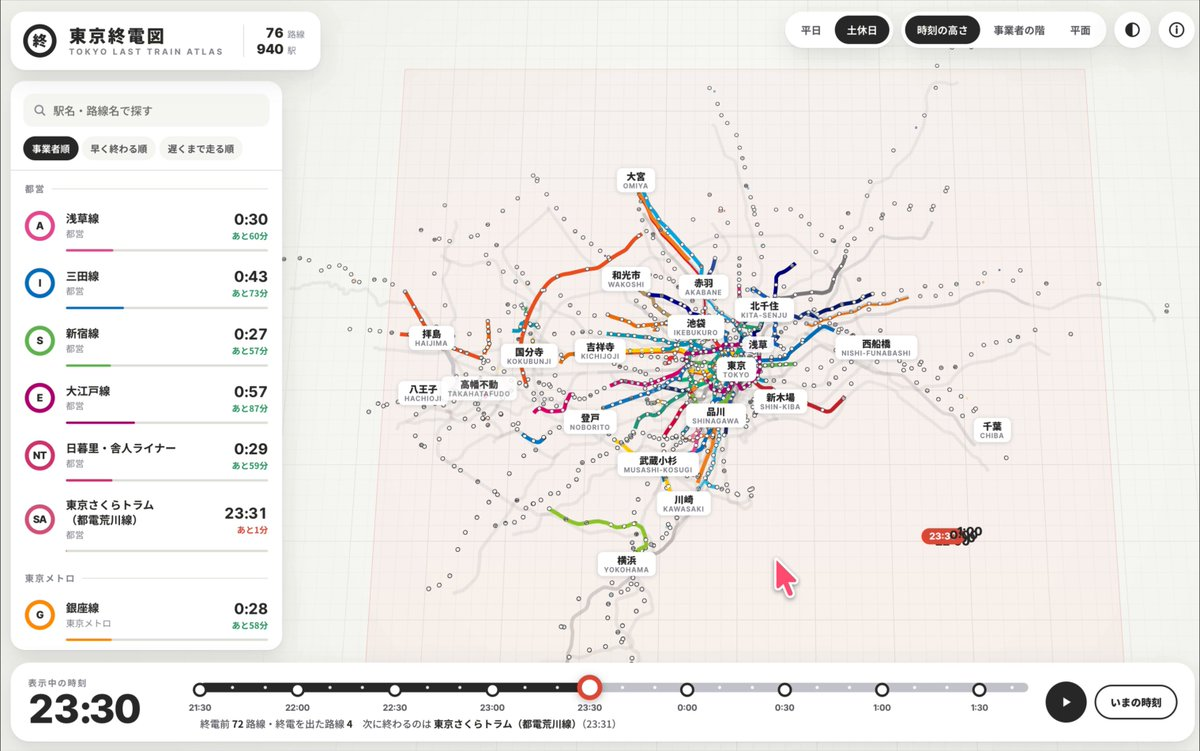Open the info (i) panel icon
This screenshot has height=751, width=1200.
[x=1176, y=30]
